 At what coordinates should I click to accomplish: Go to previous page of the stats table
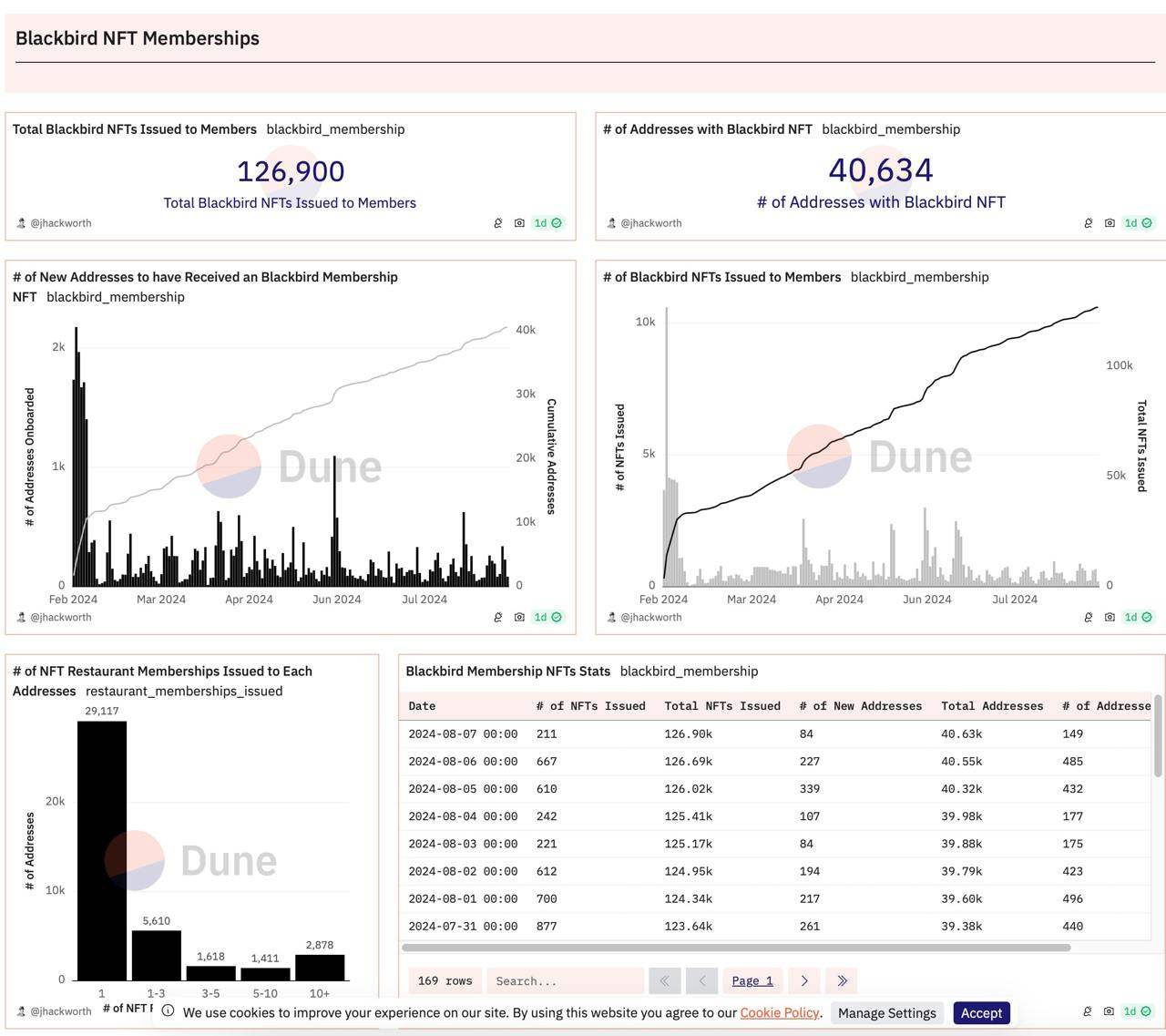pyautogui.click(x=702, y=980)
